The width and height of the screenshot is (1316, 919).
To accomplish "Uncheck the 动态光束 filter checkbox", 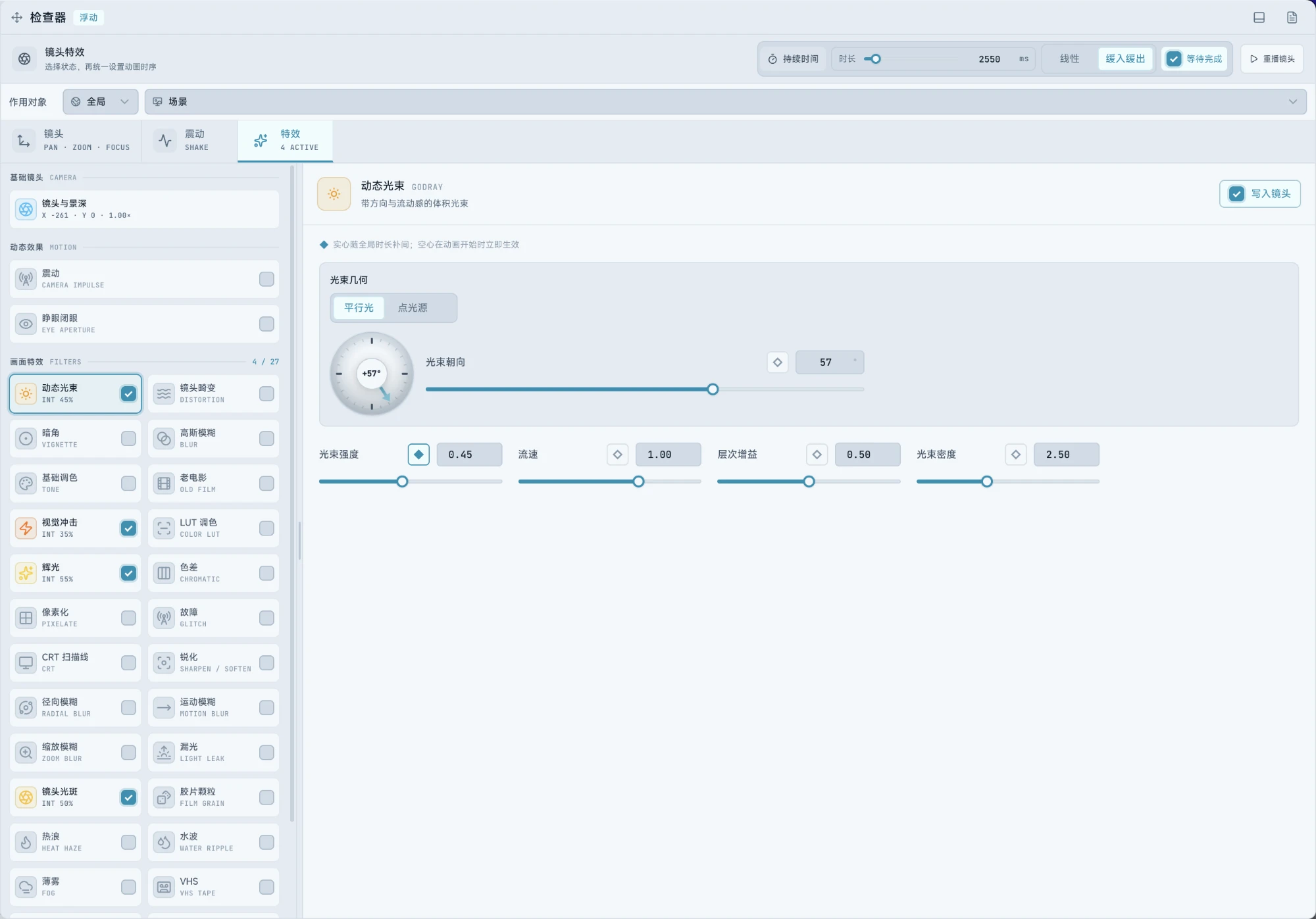I will [128, 394].
